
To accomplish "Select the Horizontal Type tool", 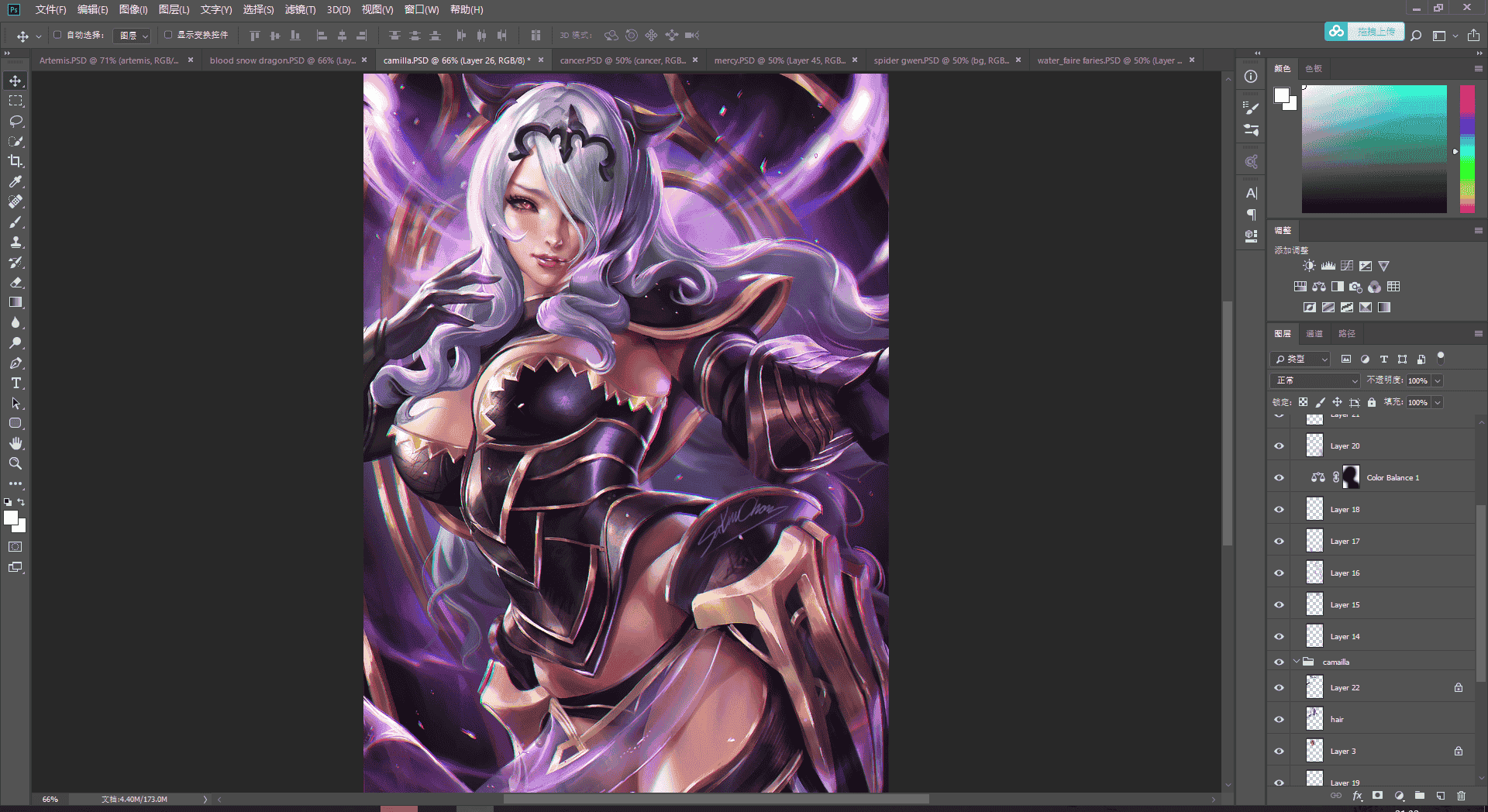I will pyautogui.click(x=15, y=383).
